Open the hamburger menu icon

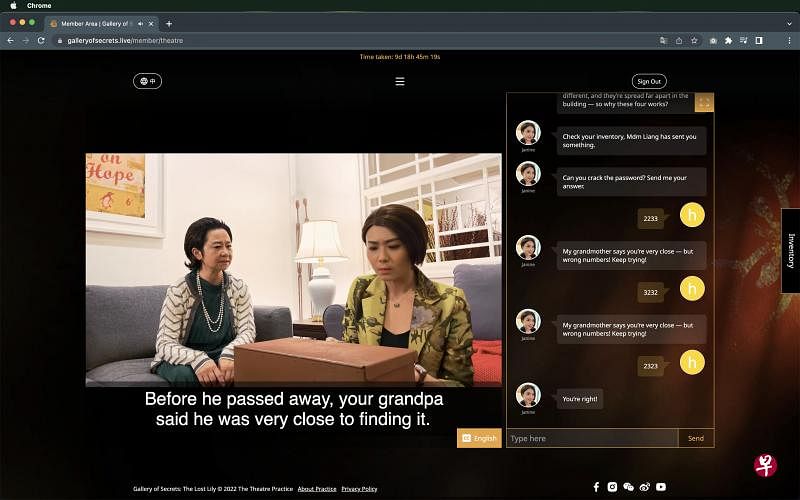400,82
